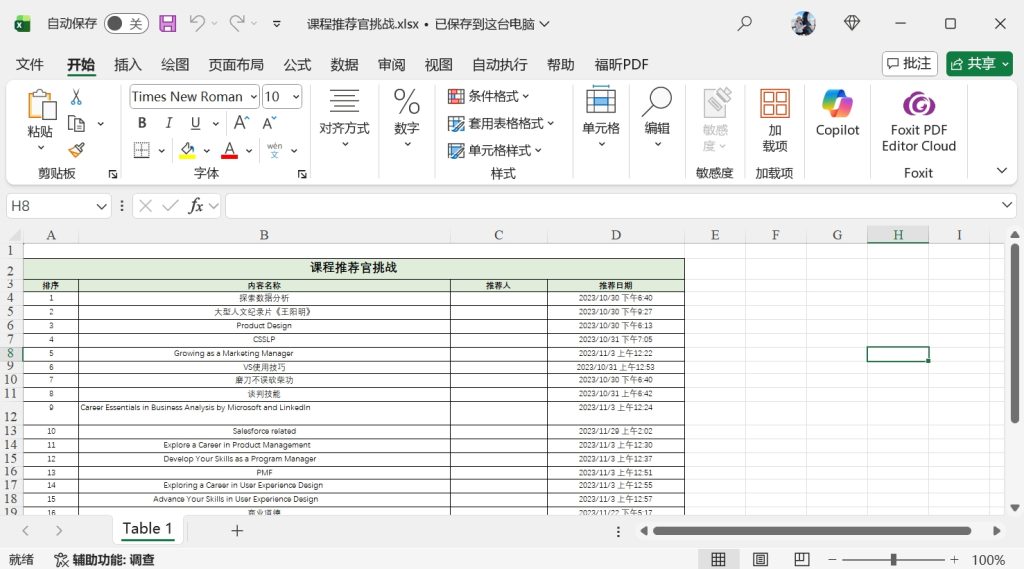Open Copilot from the ribbon
Image resolution: width=1024 pixels, height=569 pixels.
point(837,113)
